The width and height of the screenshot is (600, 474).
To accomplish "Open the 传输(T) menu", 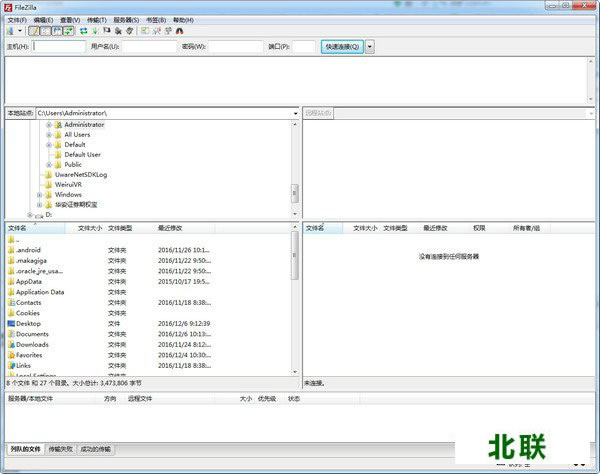I will pos(97,20).
